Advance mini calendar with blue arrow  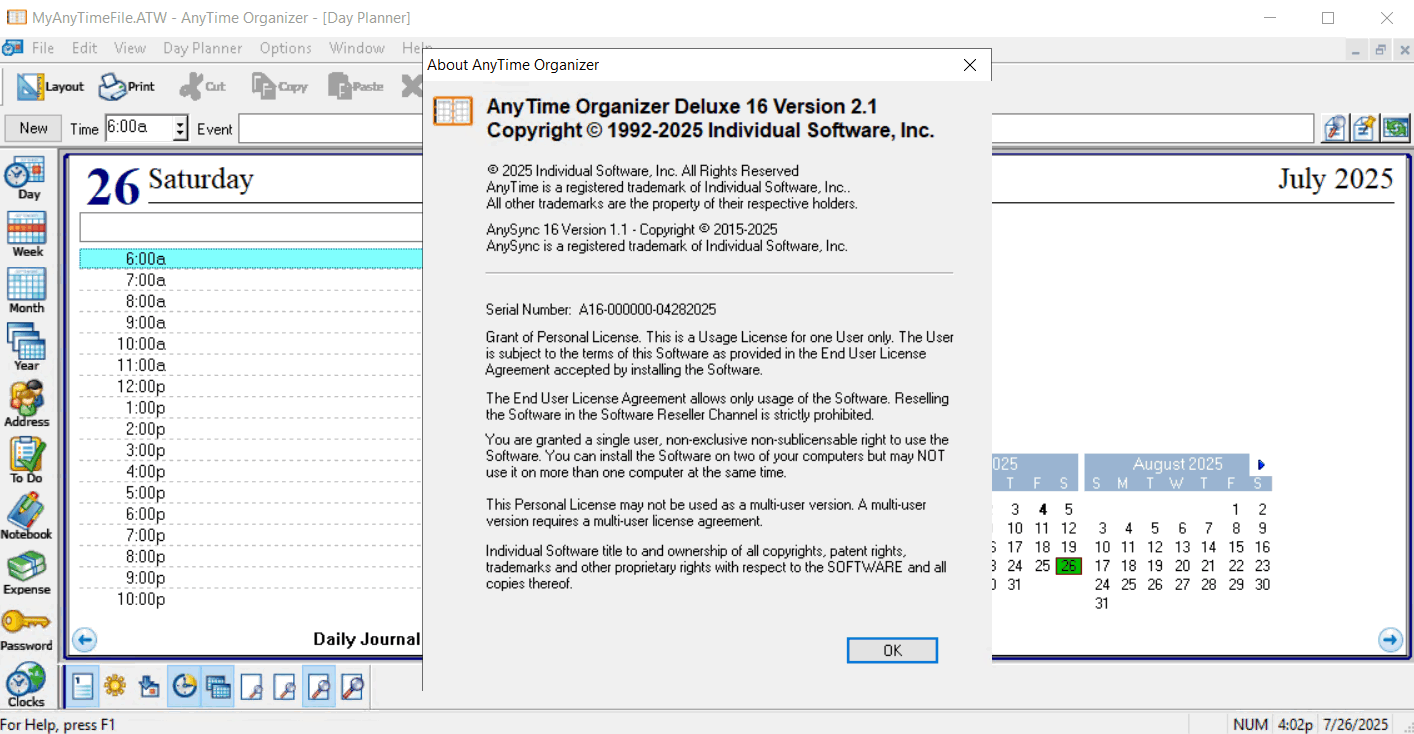click(x=1261, y=465)
